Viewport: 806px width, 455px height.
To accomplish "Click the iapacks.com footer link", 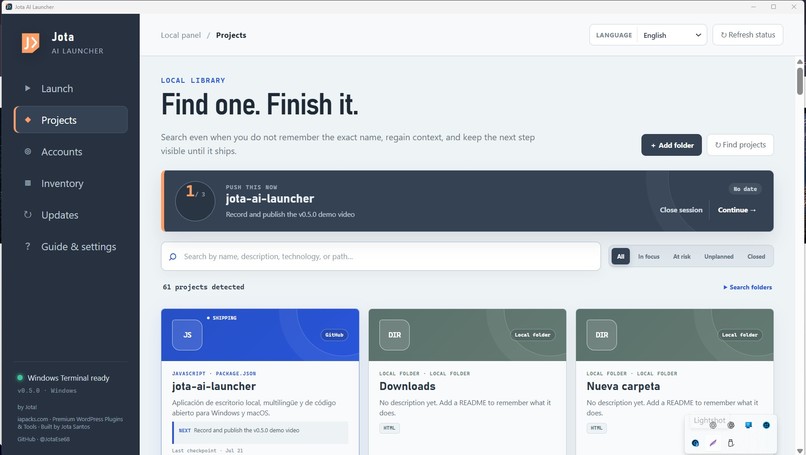I will coord(70,423).
